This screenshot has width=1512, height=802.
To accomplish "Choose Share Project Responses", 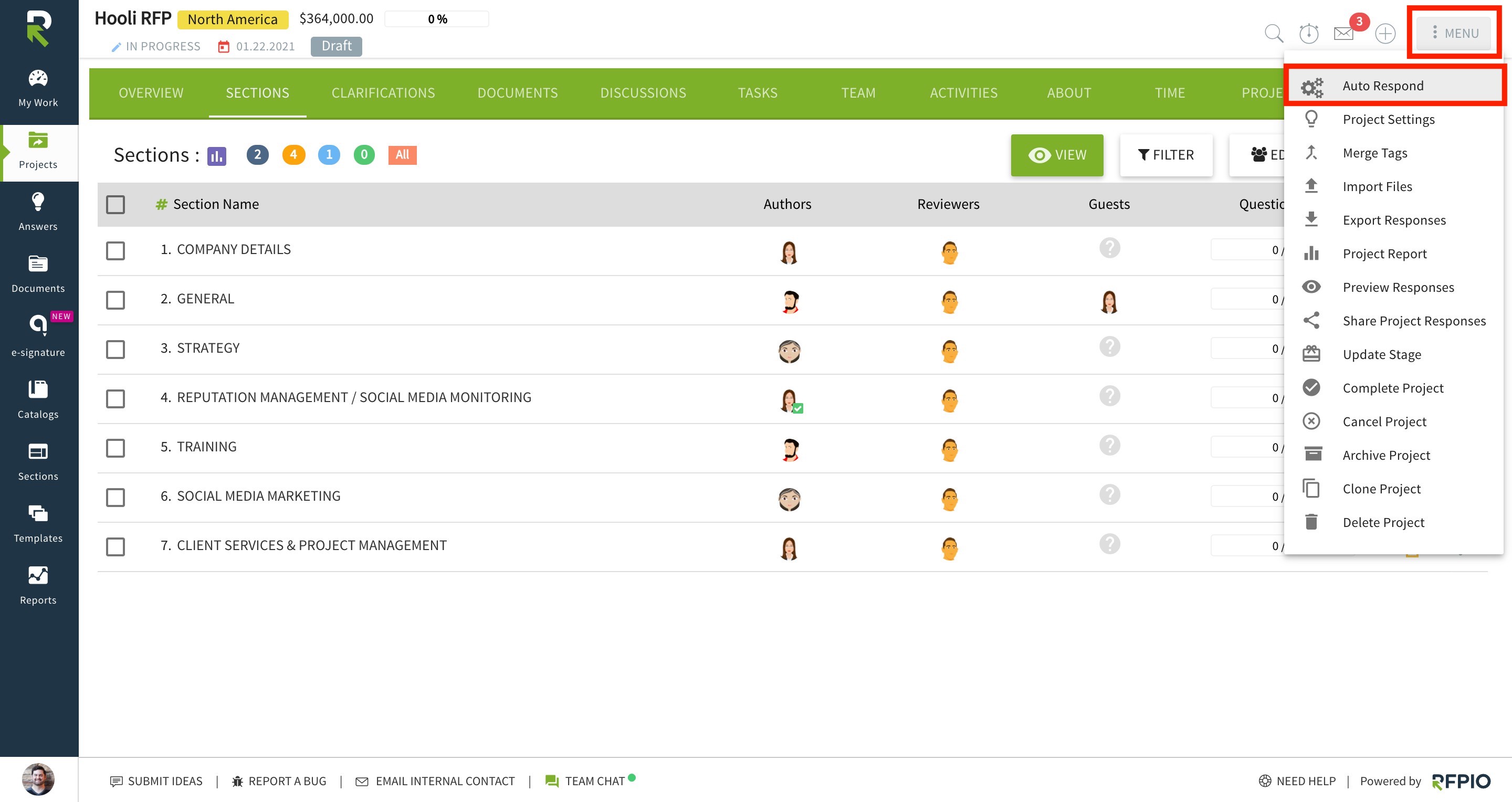I will coord(1393,320).
